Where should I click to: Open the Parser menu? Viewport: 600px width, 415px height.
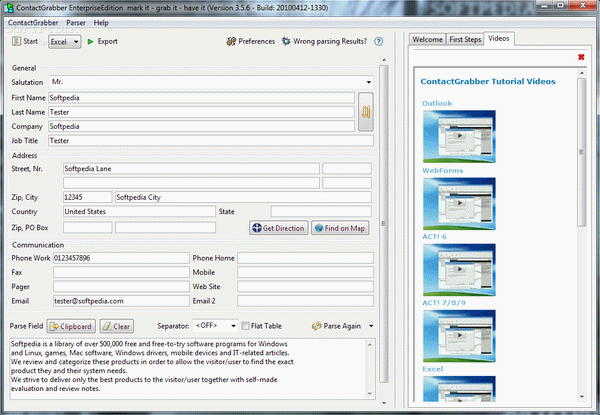(x=76, y=23)
